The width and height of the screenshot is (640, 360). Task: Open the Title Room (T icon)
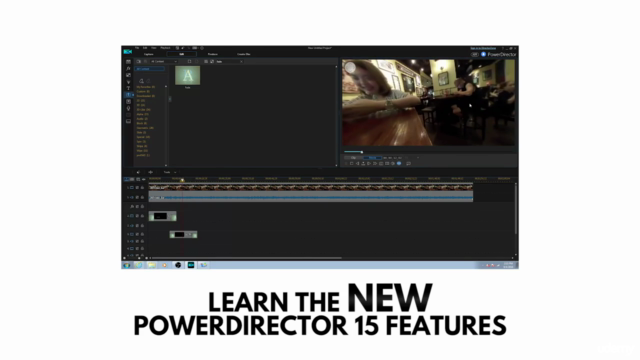[x=128, y=88]
